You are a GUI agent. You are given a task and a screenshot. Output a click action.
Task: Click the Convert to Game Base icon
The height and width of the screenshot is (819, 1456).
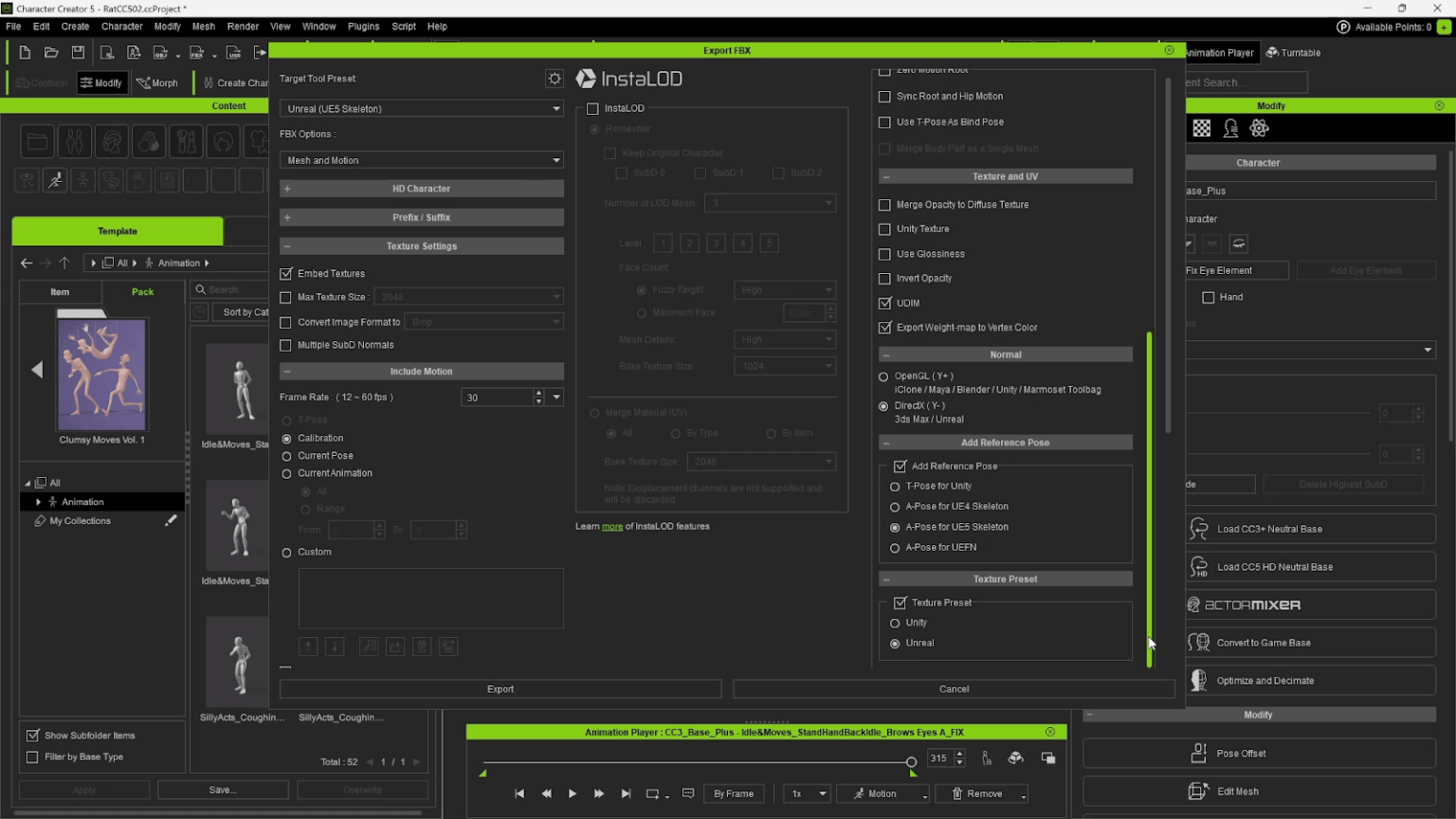pos(1199,642)
